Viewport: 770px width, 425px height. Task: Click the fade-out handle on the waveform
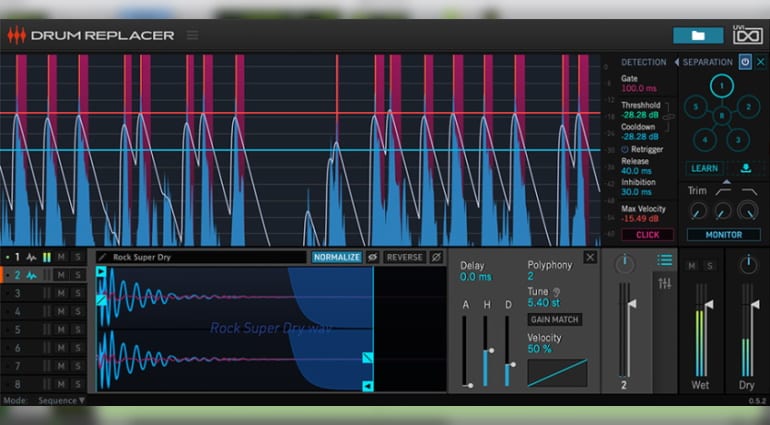368,358
